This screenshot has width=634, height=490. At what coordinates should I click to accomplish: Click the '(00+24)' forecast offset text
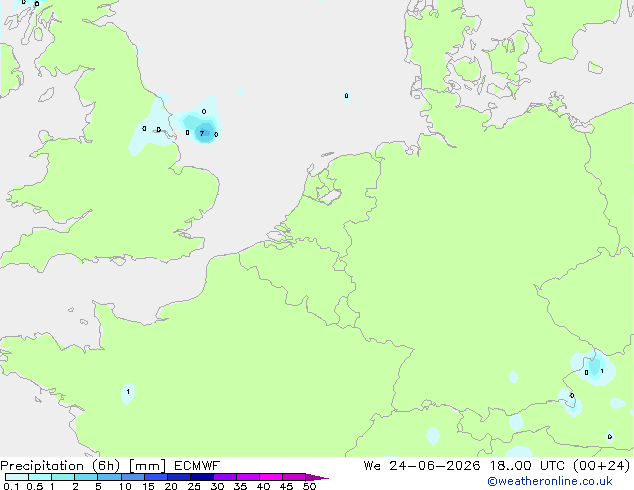click(x=601, y=466)
